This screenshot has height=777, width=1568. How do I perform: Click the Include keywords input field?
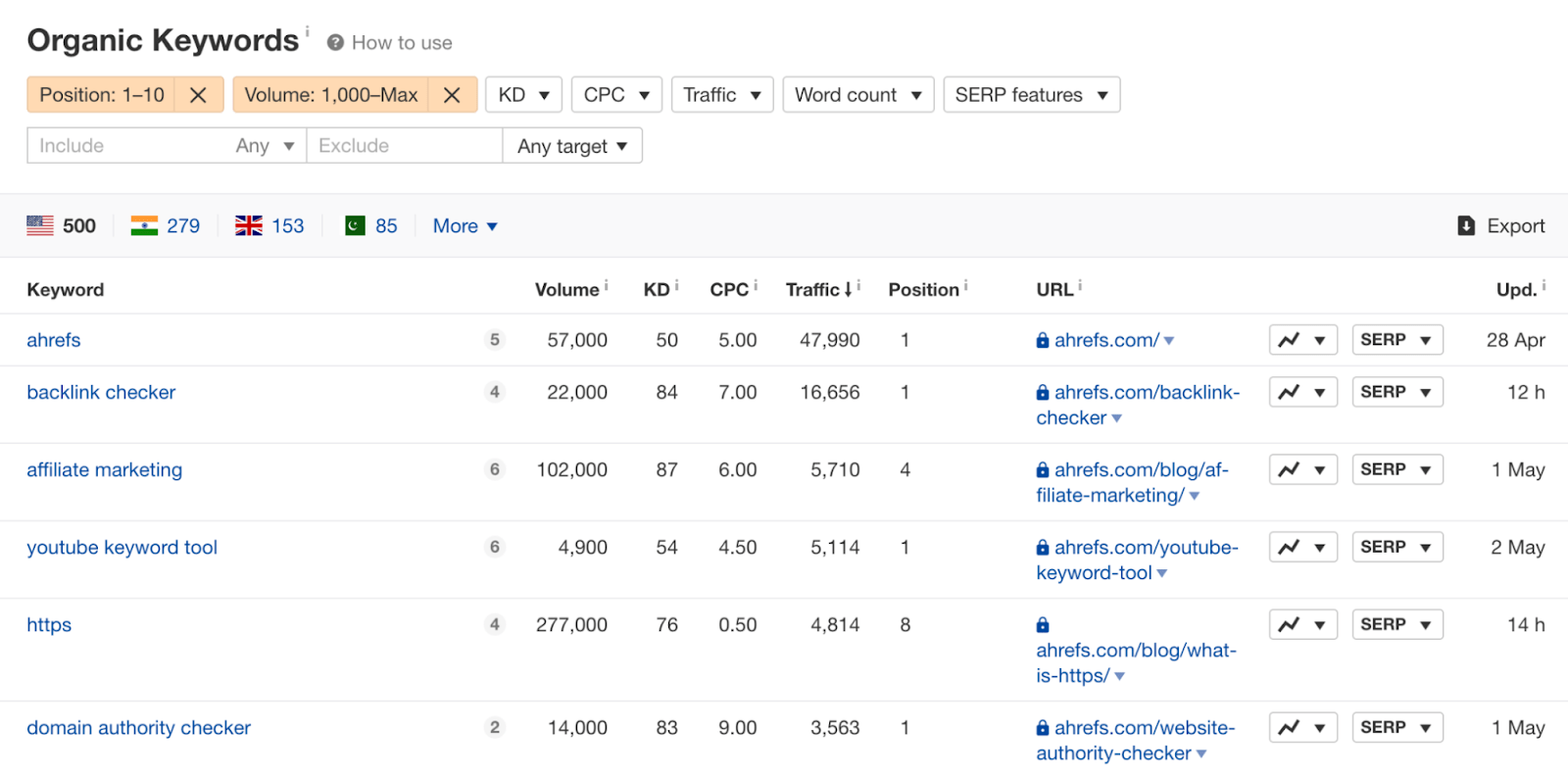[x=127, y=146]
